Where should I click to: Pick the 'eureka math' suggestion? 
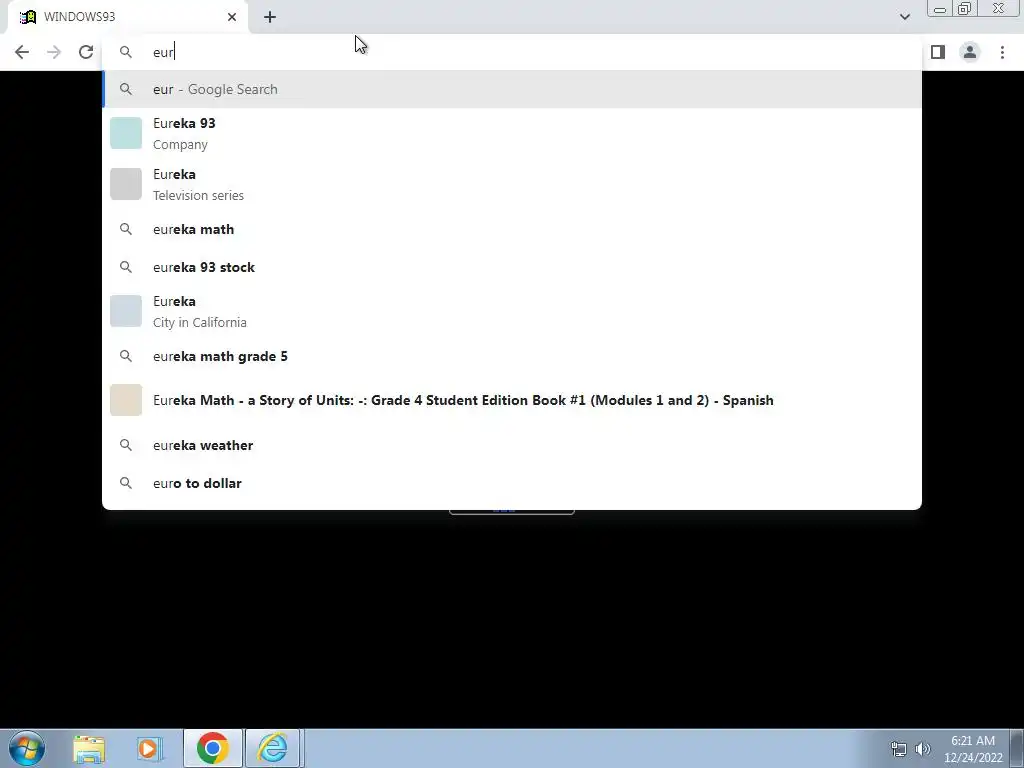[x=512, y=229]
